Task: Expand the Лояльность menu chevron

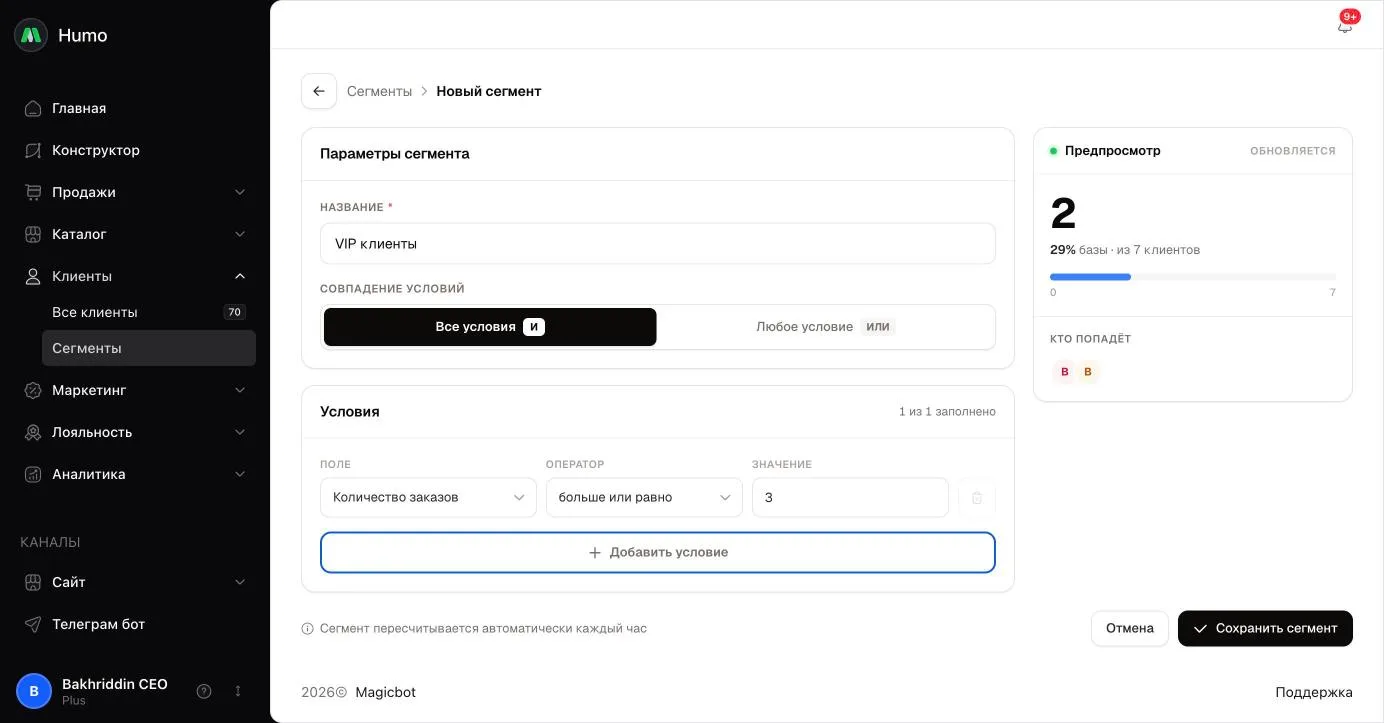Action: click(240, 432)
